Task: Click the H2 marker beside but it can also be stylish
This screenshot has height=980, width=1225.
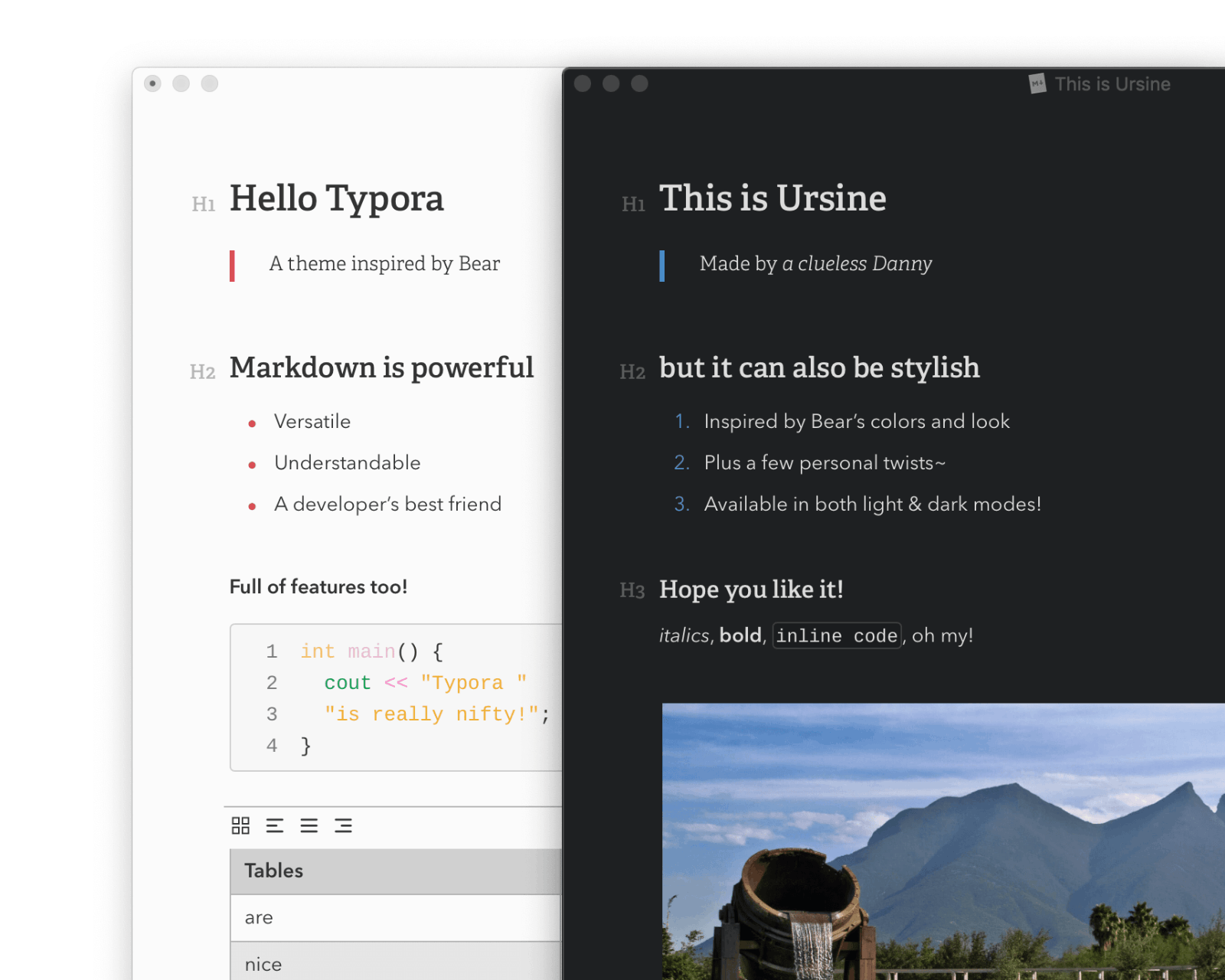Action: (x=632, y=372)
